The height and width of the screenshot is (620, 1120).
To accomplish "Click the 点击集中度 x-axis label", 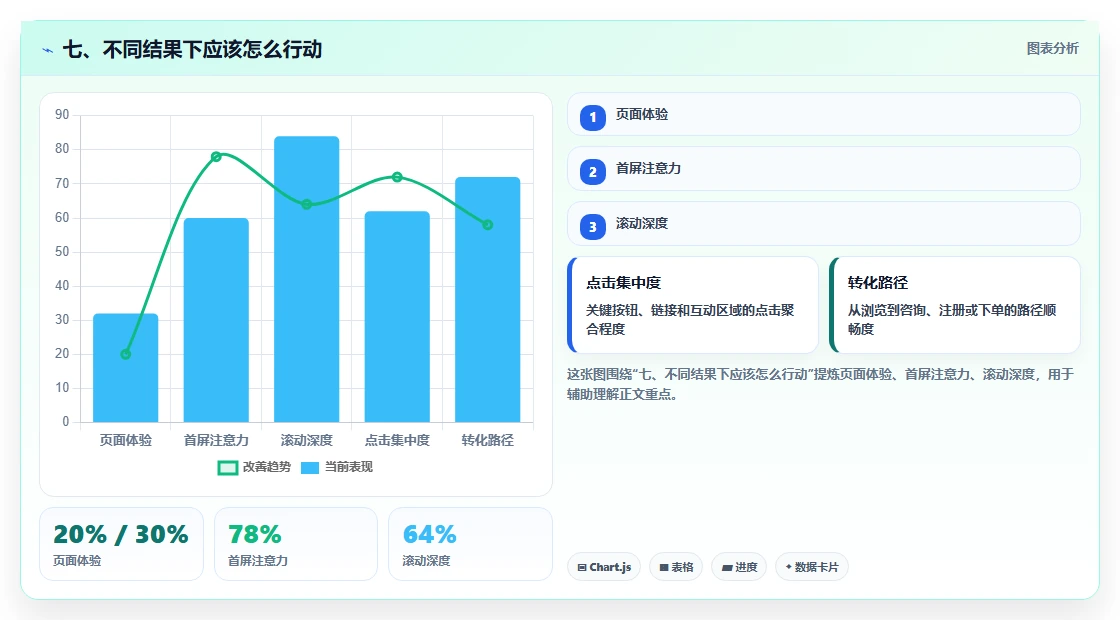I will pyautogui.click(x=397, y=441).
